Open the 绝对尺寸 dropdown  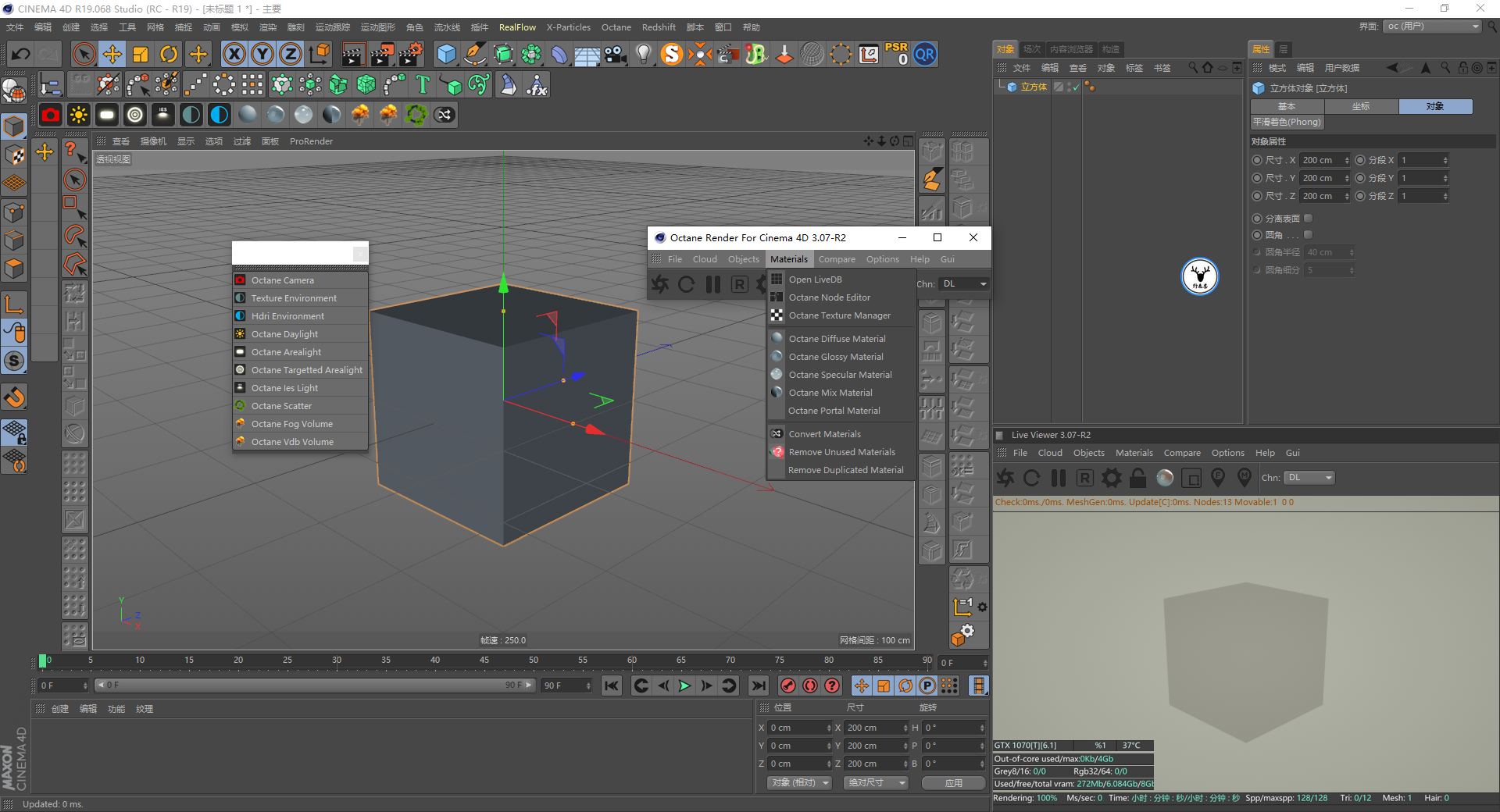[876, 782]
